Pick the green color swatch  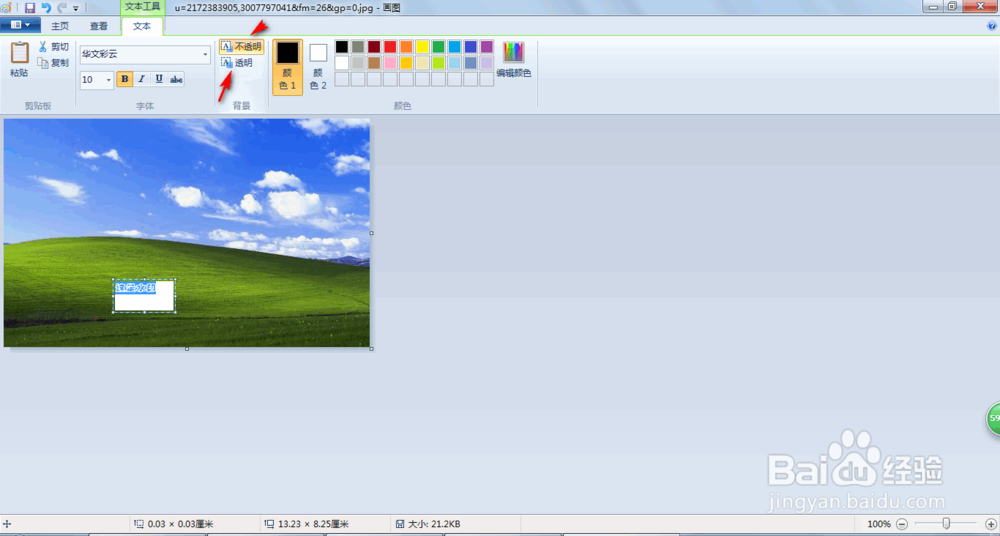438,47
